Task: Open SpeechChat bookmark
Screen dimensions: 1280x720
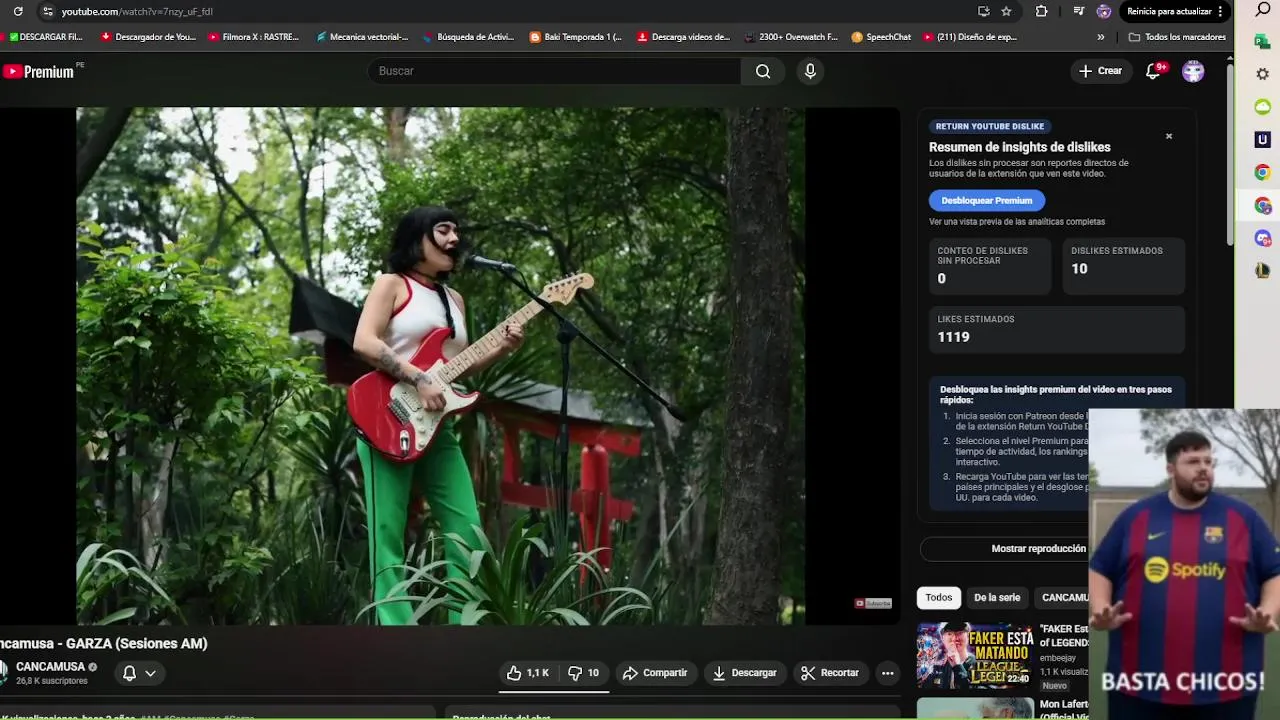Action: pyautogui.click(x=881, y=37)
